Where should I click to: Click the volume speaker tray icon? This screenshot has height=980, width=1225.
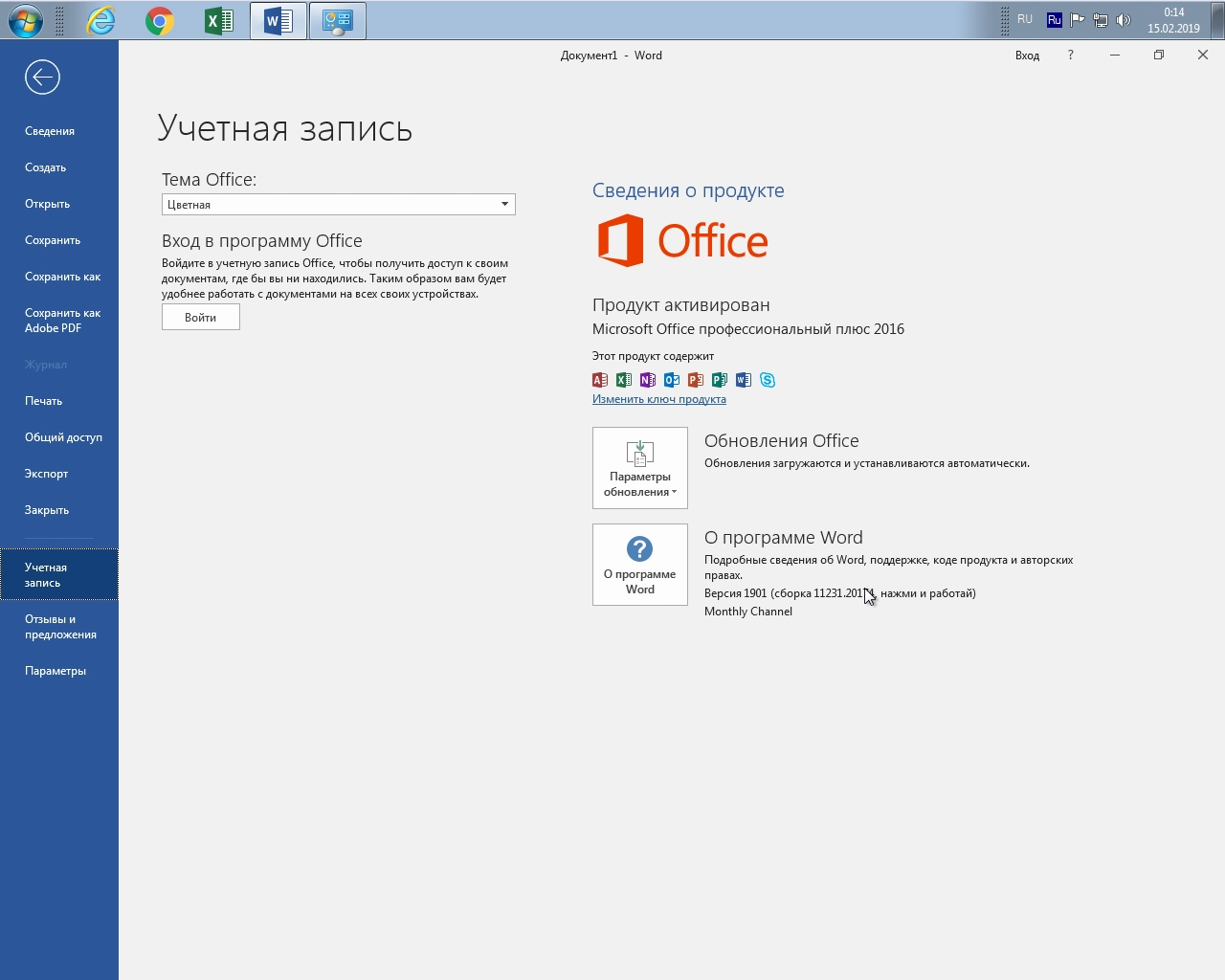coord(1124,20)
